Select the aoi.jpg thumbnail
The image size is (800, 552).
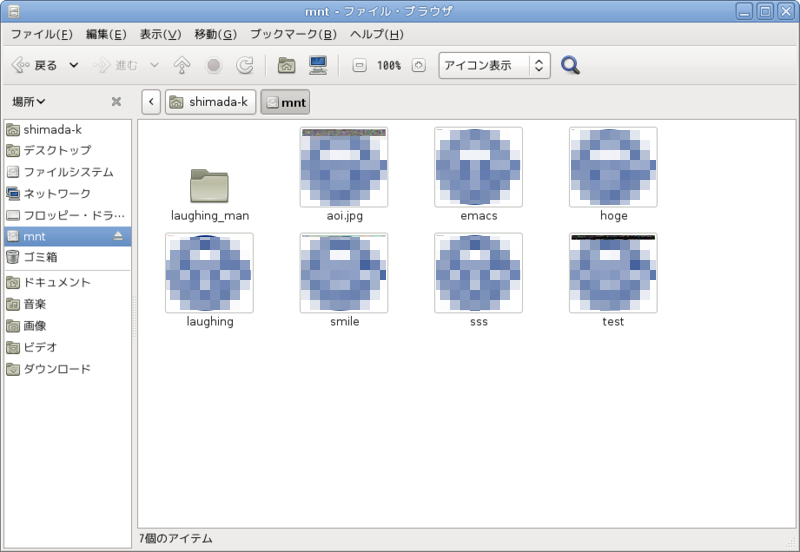tap(344, 167)
